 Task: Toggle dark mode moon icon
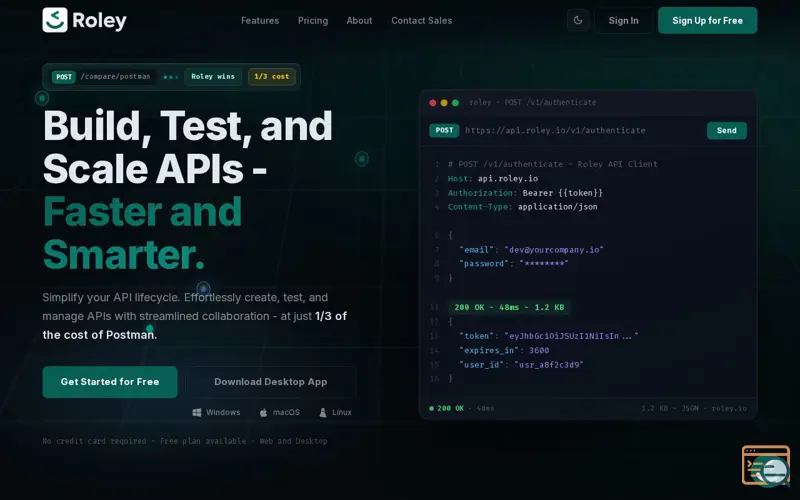(578, 20)
